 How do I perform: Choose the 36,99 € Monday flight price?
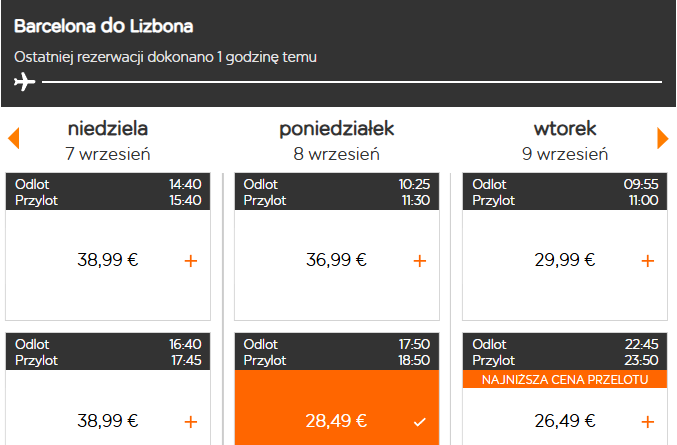[336, 260]
